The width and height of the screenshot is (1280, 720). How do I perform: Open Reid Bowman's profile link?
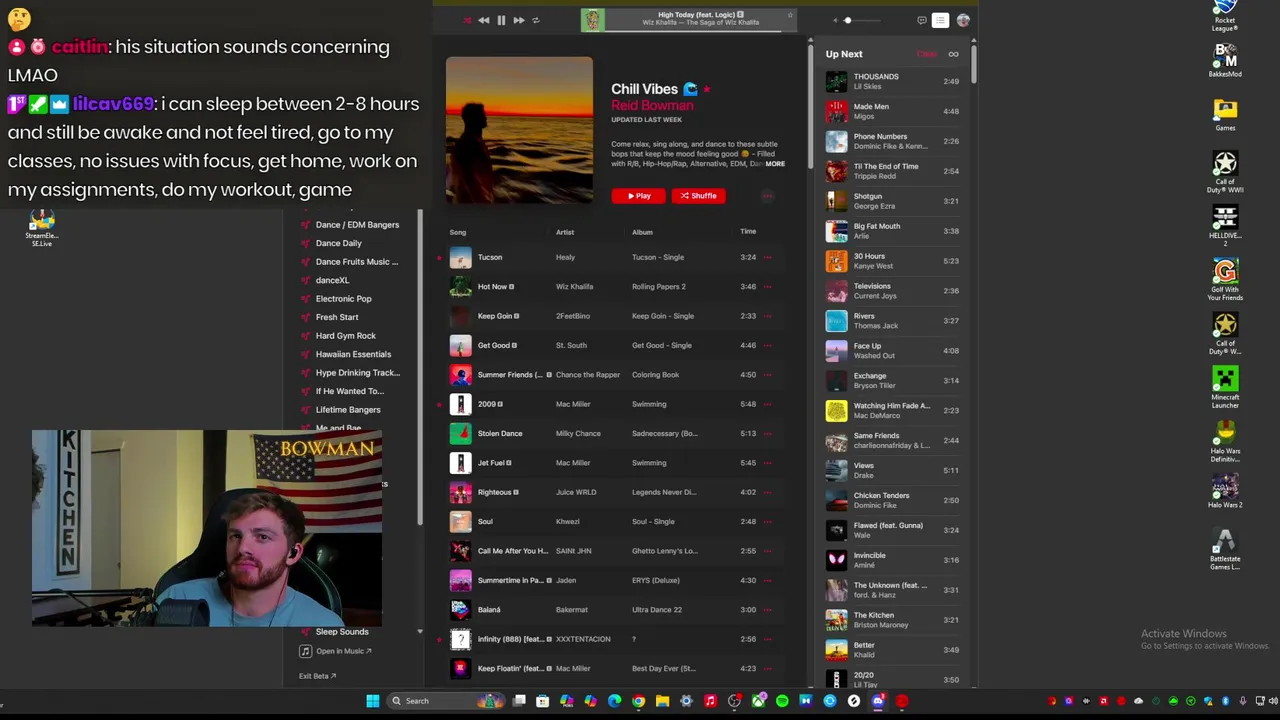click(652, 105)
